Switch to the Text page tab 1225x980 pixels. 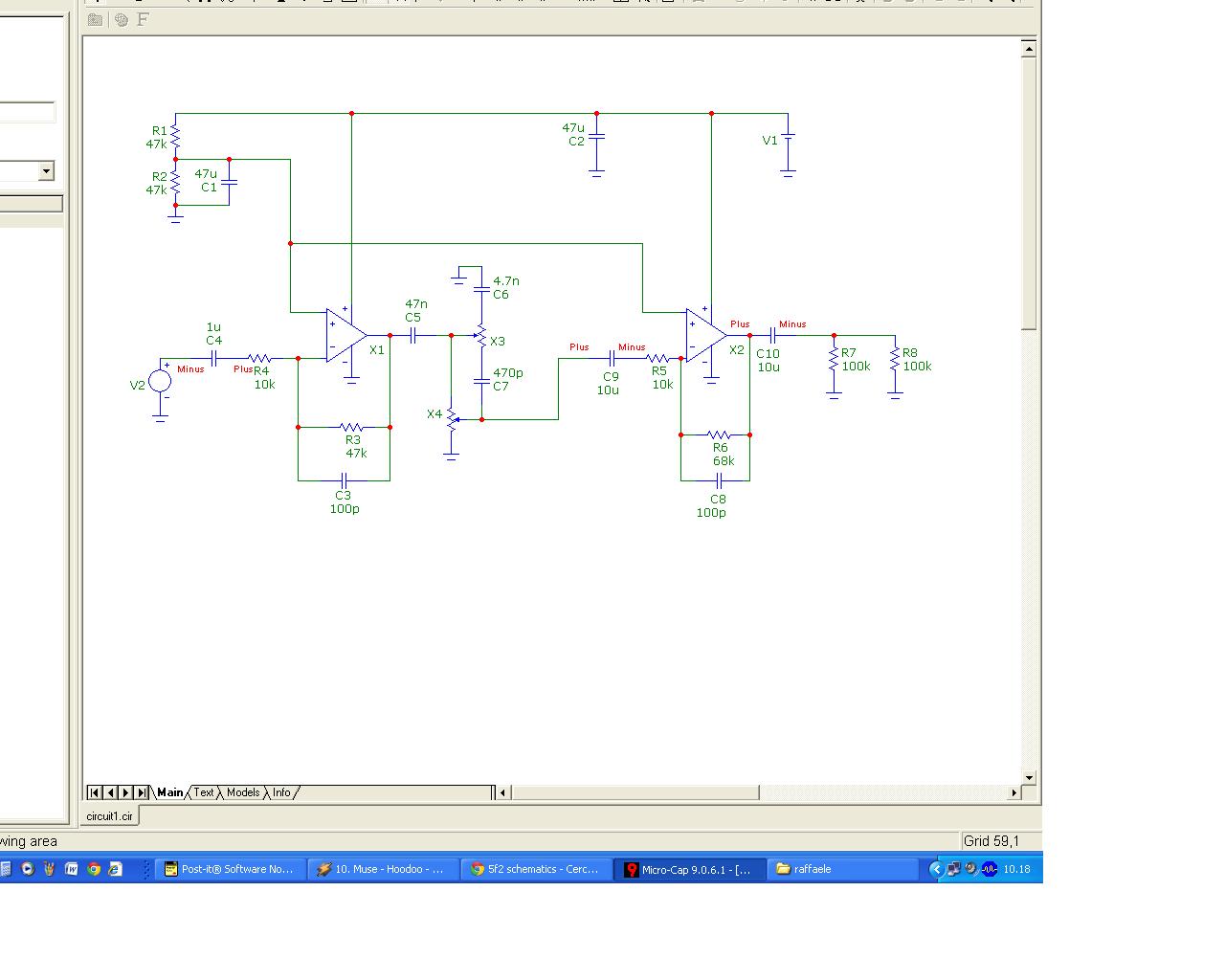[204, 792]
